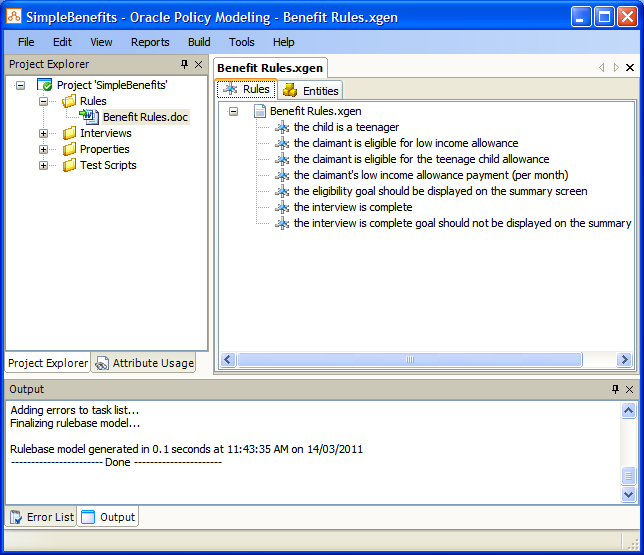Switch to the Attribute Usage tab
Screen dimensions: 644x555
[x=144, y=363]
